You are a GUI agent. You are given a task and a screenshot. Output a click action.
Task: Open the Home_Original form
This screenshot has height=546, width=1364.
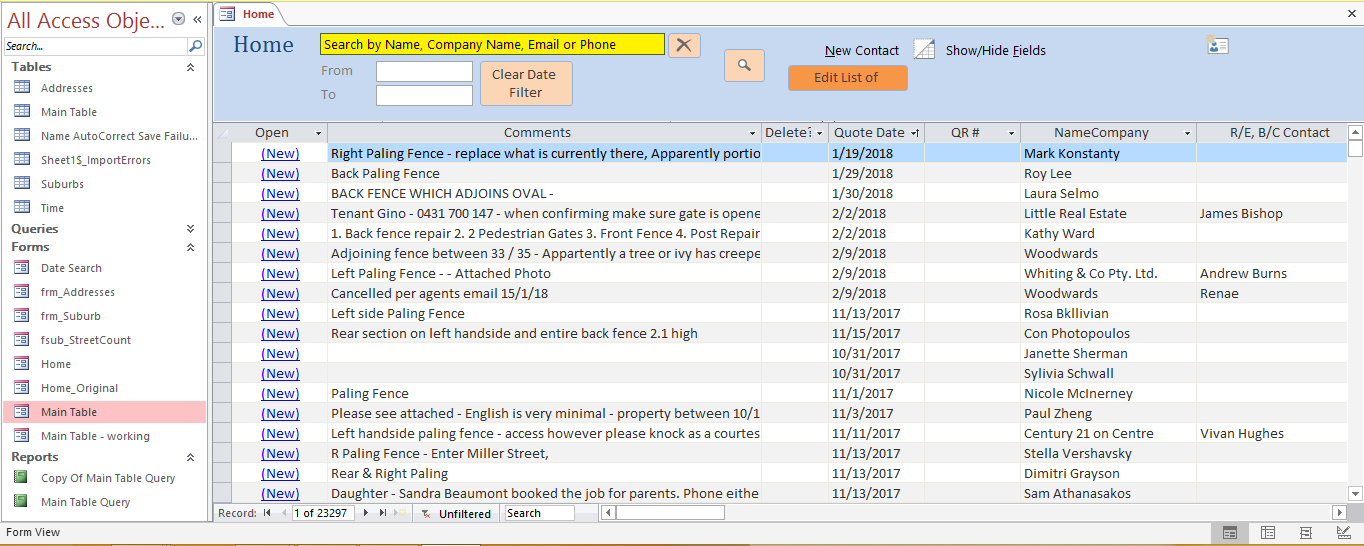point(79,388)
